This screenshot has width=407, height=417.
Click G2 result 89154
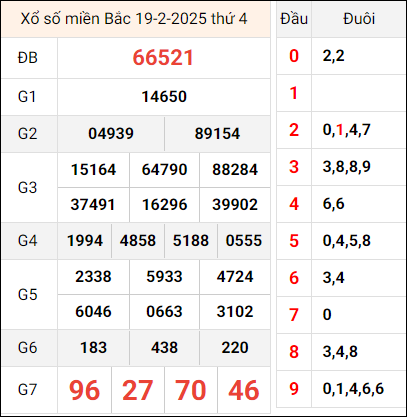point(217,134)
